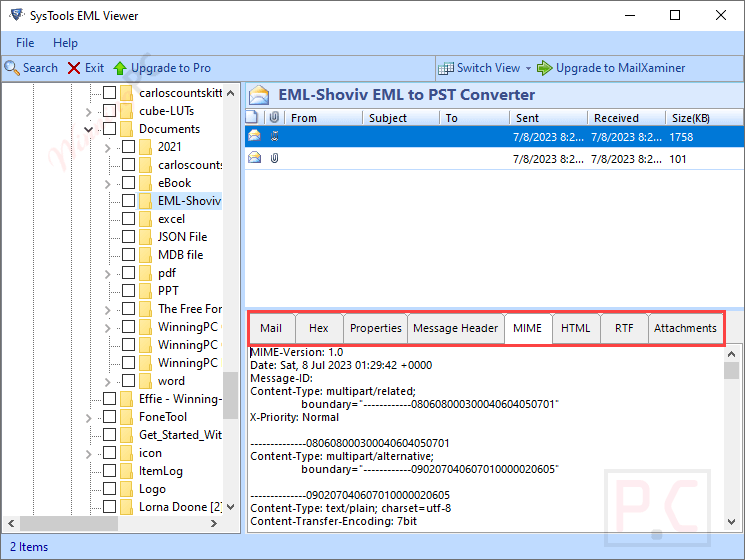
Task: Click the Search magnifier icon
Action: tap(11, 68)
